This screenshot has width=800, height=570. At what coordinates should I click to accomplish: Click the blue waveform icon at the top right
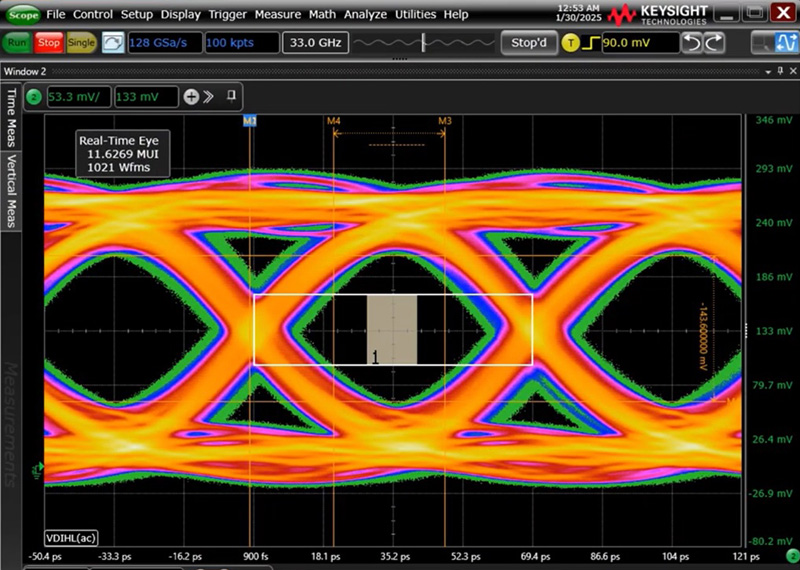click(786, 43)
